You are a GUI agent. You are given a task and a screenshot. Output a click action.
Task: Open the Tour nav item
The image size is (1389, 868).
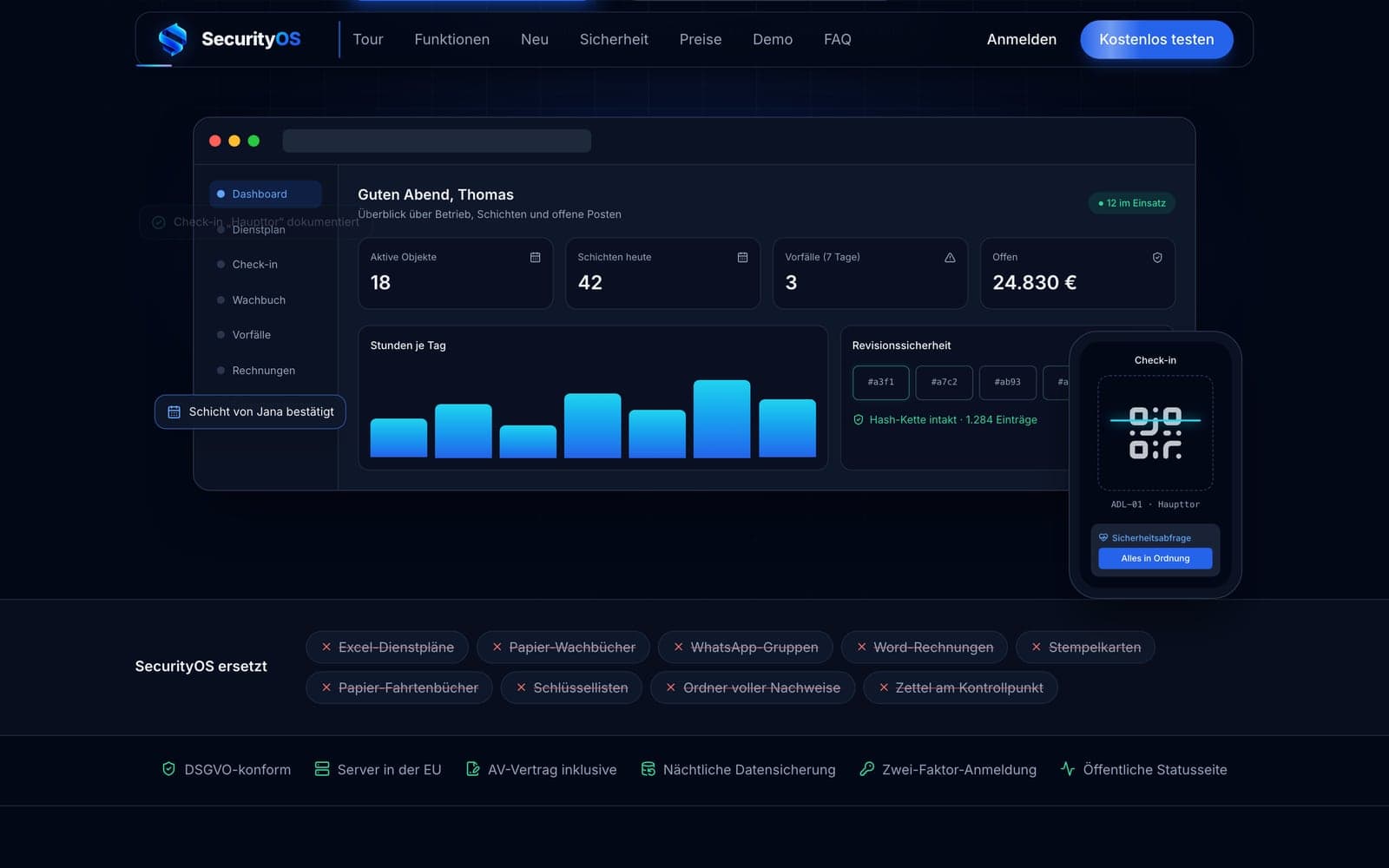coord(368,39)
